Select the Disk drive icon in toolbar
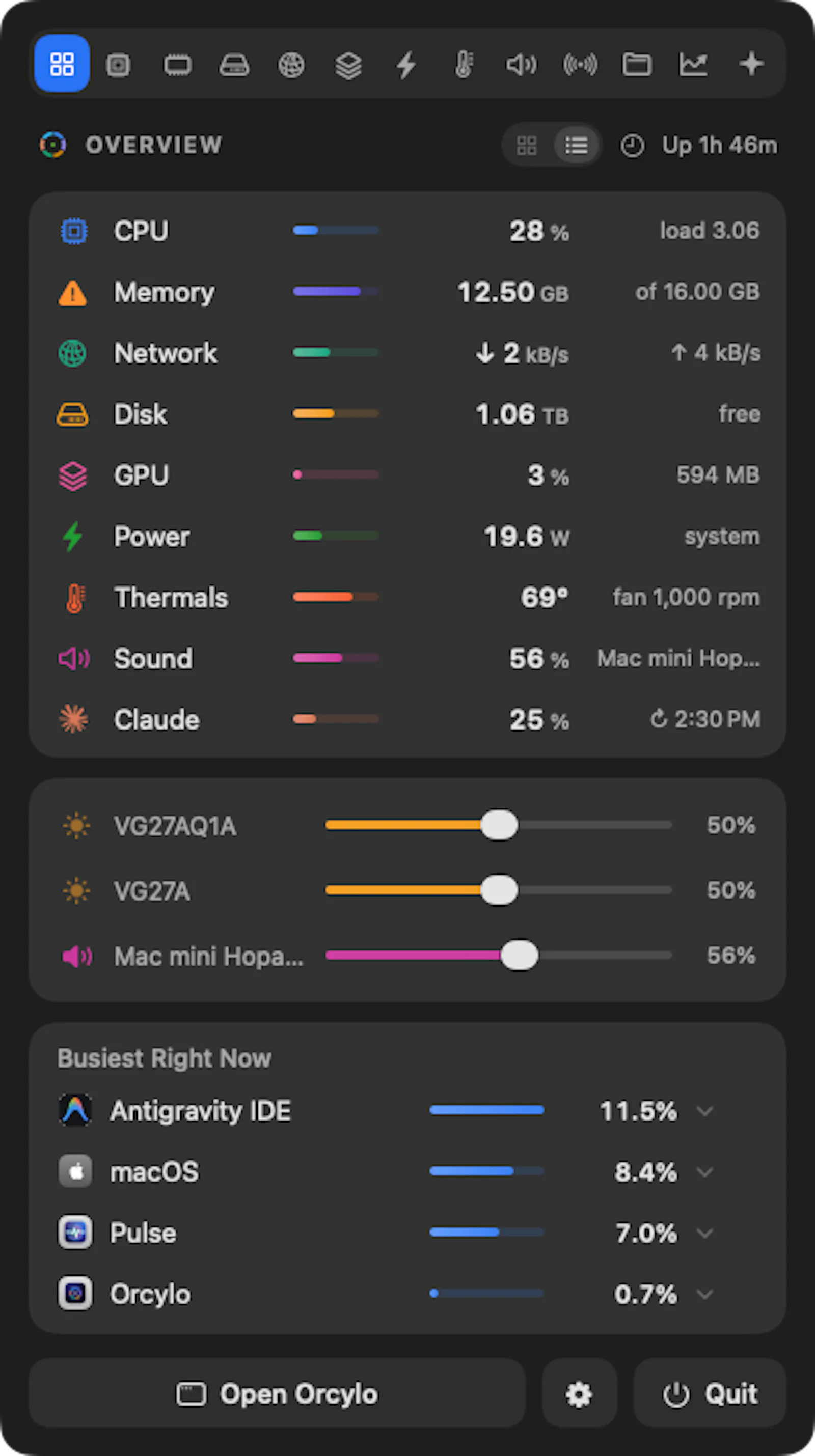This screenshot has height=1456, width=815. pos(234,65)
